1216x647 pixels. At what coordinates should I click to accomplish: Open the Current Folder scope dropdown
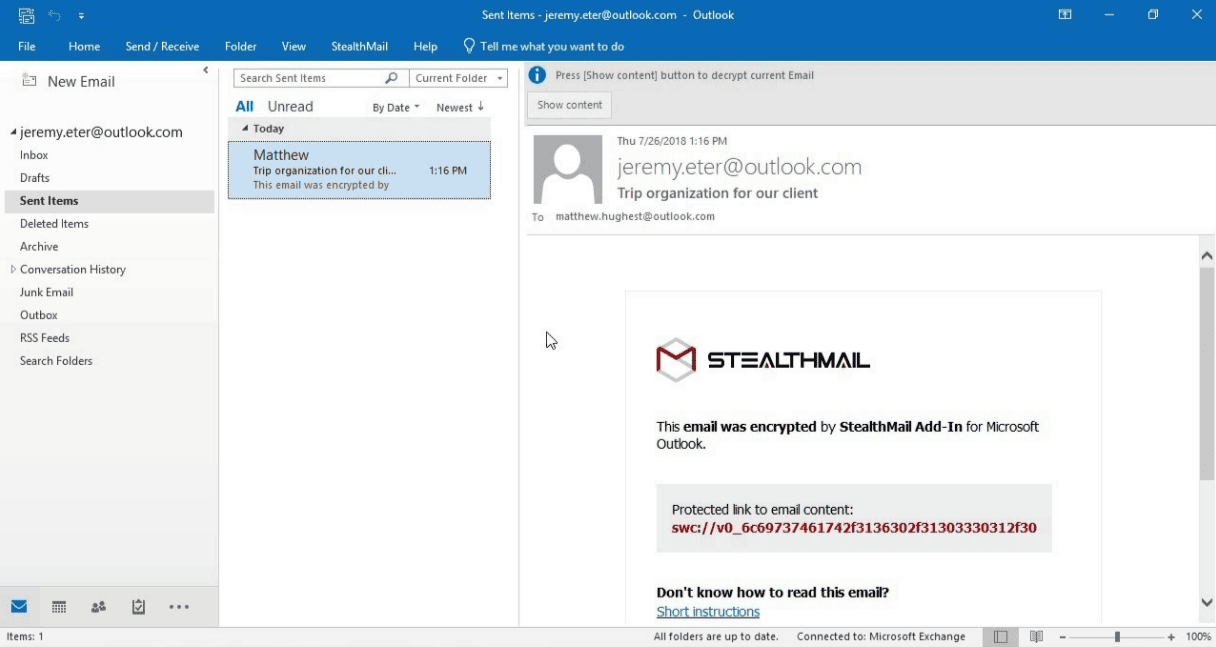459,78
